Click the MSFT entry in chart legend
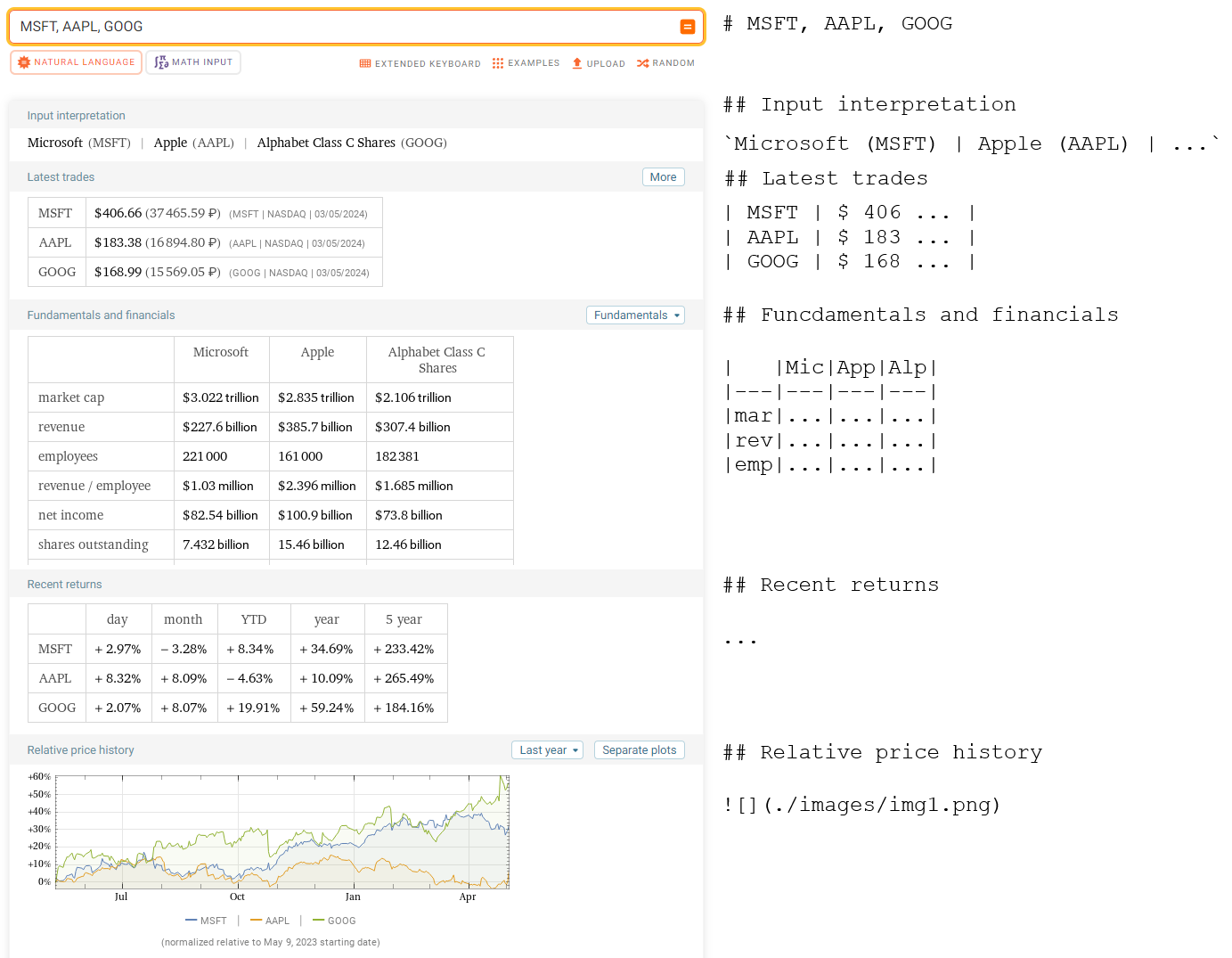 206,921
